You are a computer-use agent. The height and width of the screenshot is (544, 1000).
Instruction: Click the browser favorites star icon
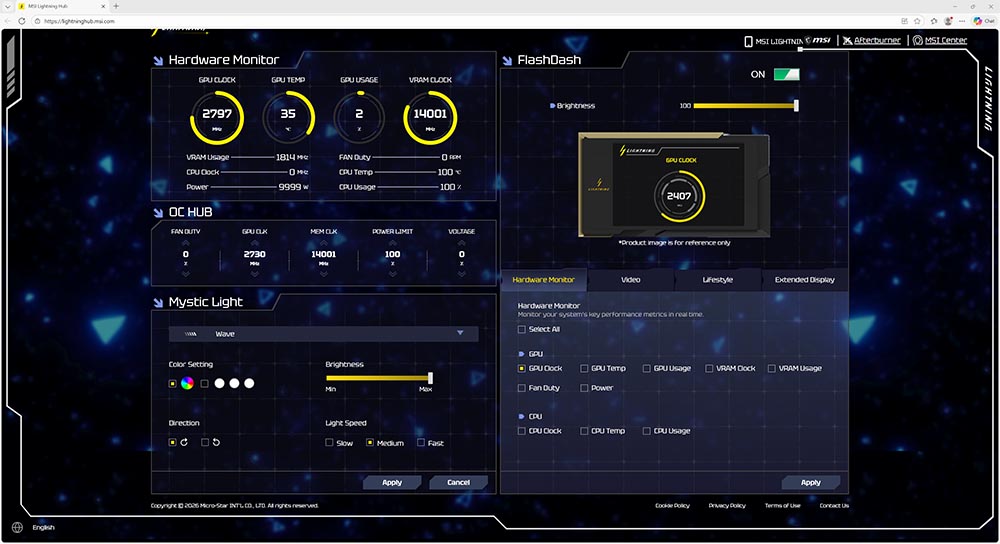click(903, 21)
